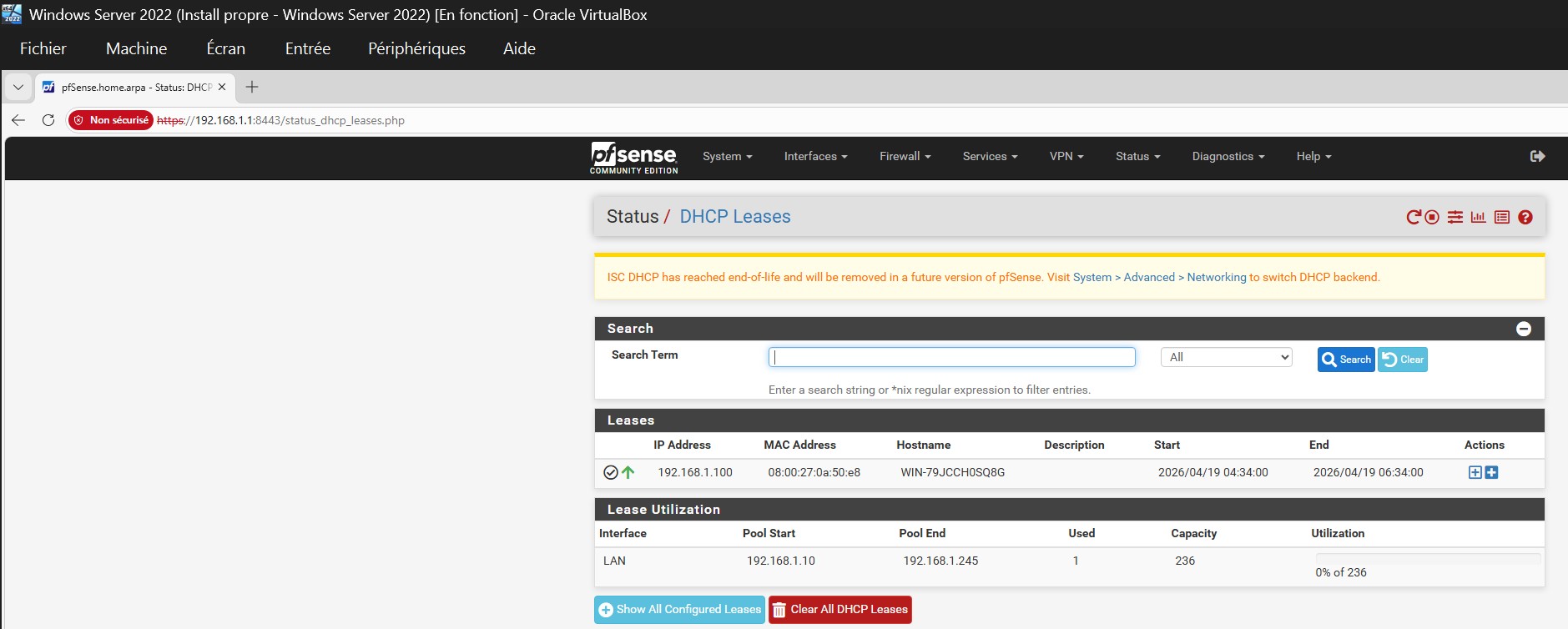Sort leases by Description column header

1074,445
